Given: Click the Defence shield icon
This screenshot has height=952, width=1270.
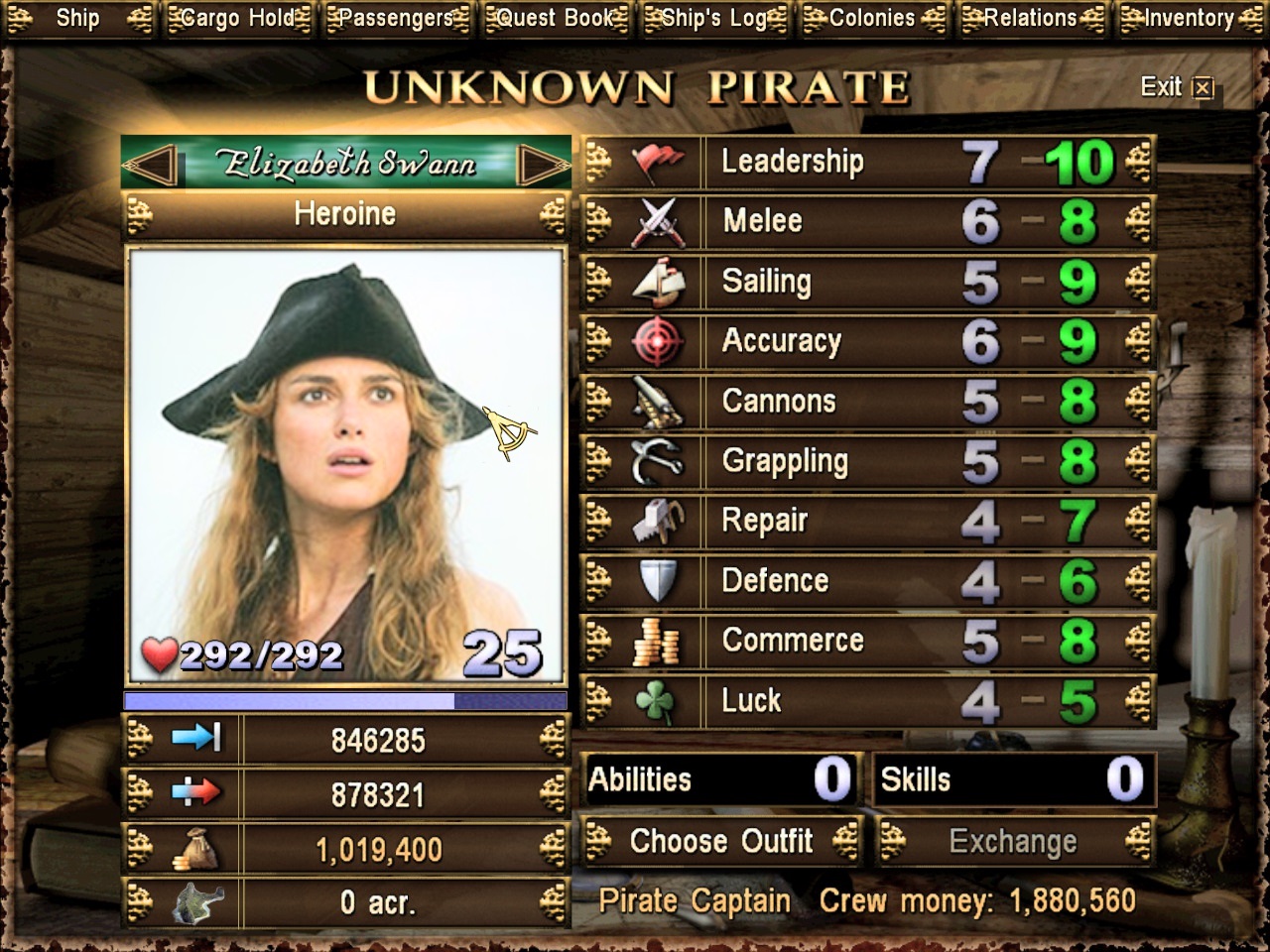Looking at the screenshot, I should point(657,581).
